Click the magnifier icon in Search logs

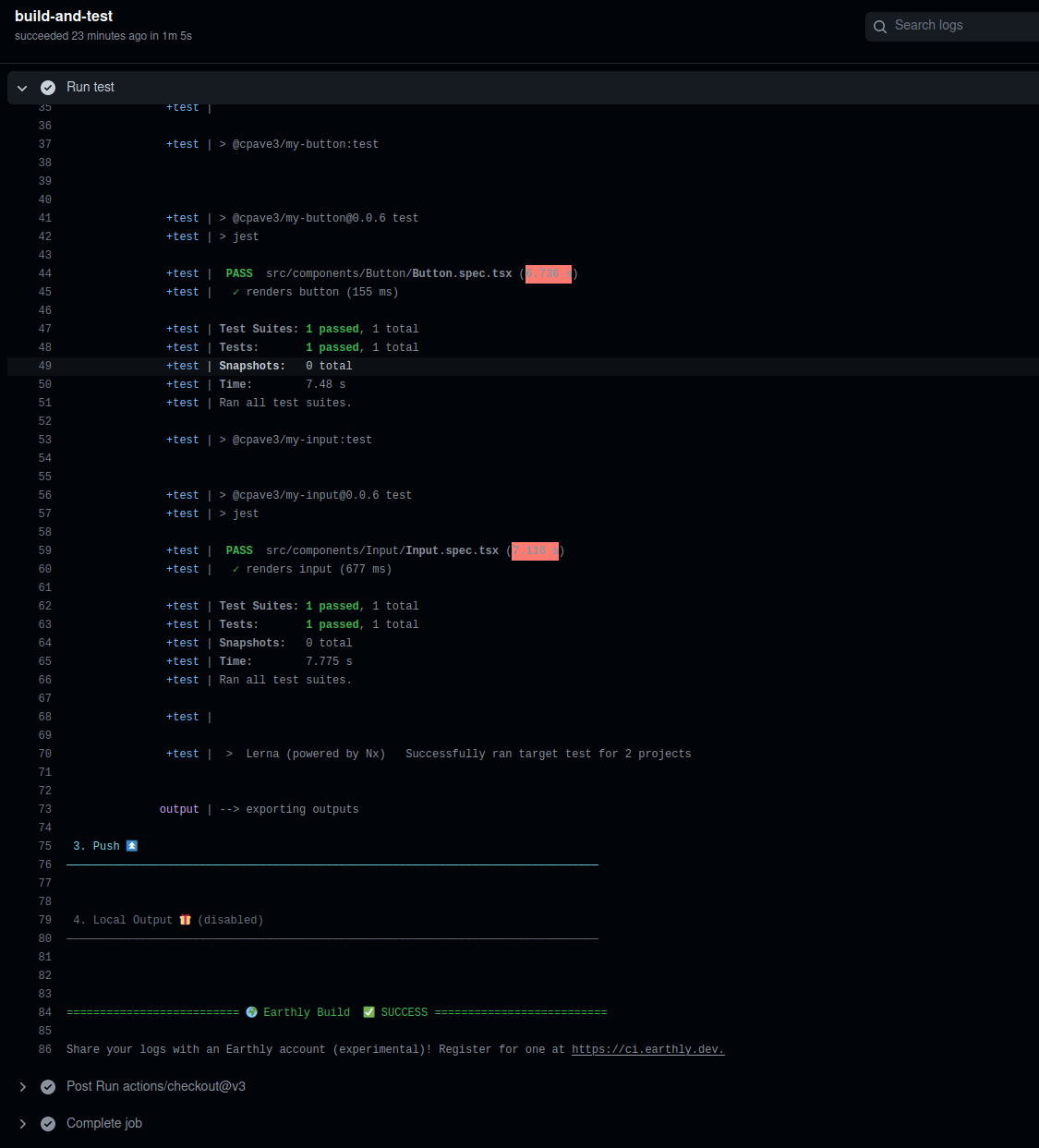tap(880, 27)
